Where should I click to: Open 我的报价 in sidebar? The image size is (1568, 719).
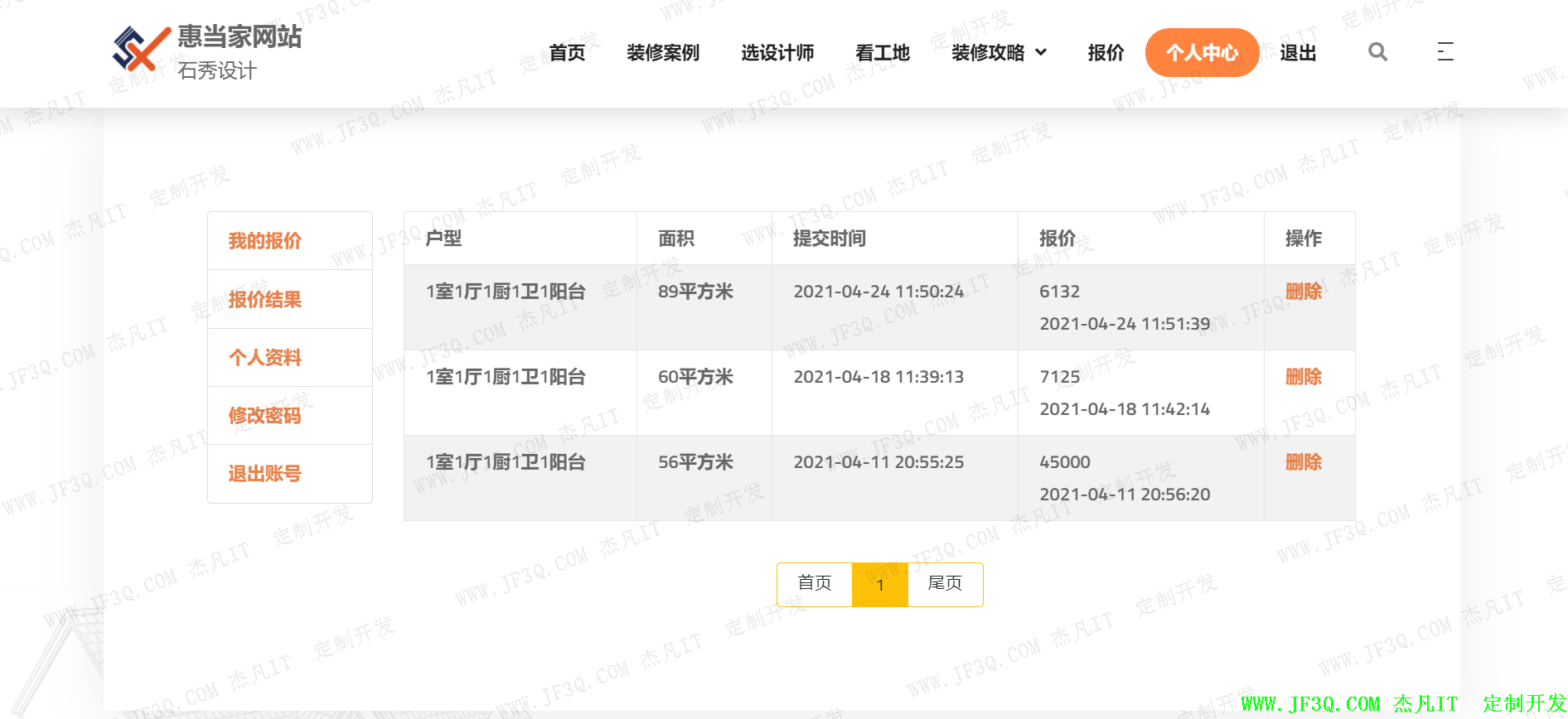[x=265, y=241]
